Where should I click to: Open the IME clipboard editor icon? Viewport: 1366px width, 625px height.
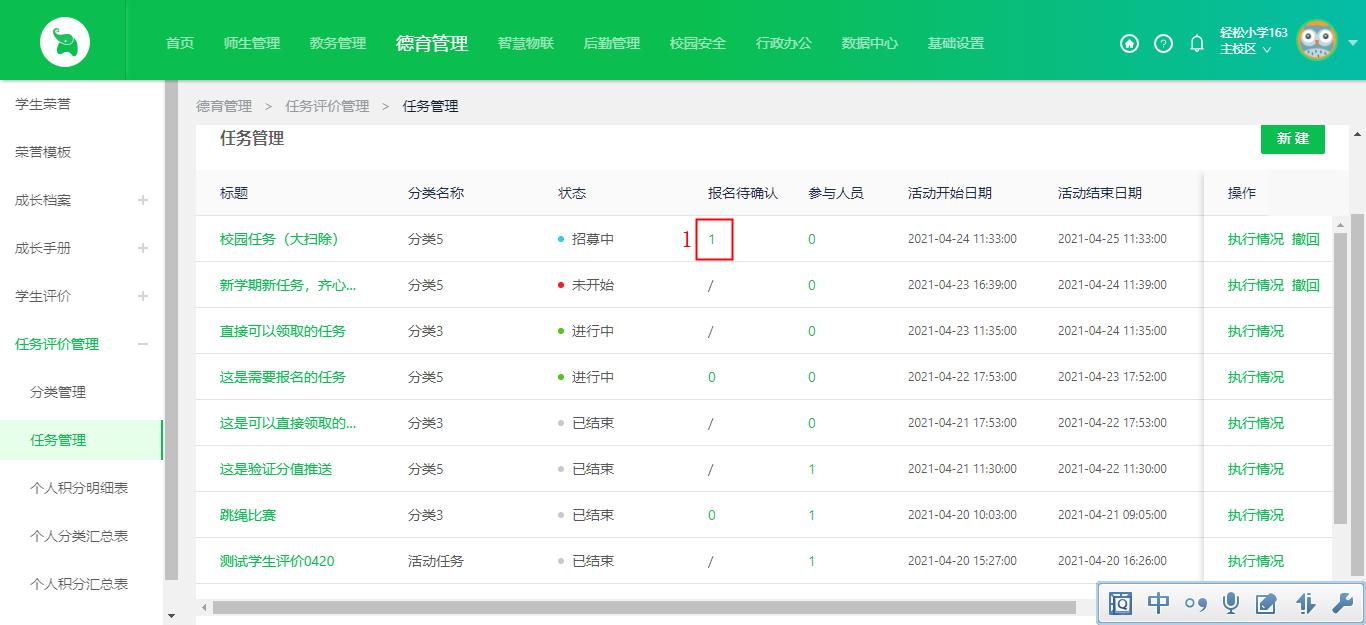[x=1267, y=603]
